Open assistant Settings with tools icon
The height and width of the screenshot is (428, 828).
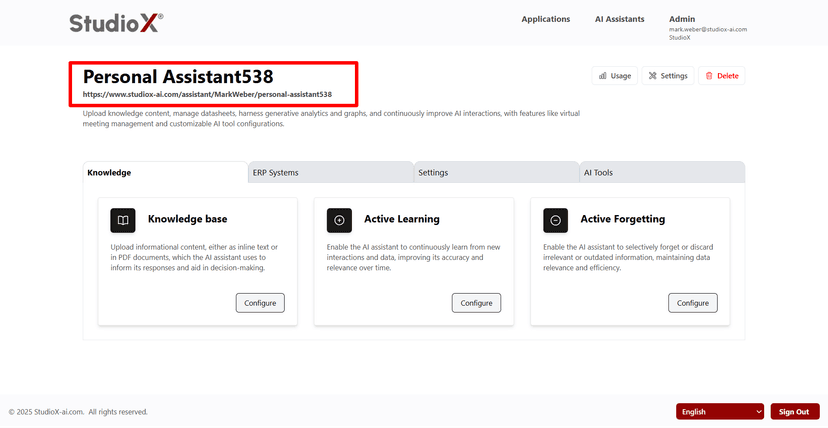click(x=667, y=76)
